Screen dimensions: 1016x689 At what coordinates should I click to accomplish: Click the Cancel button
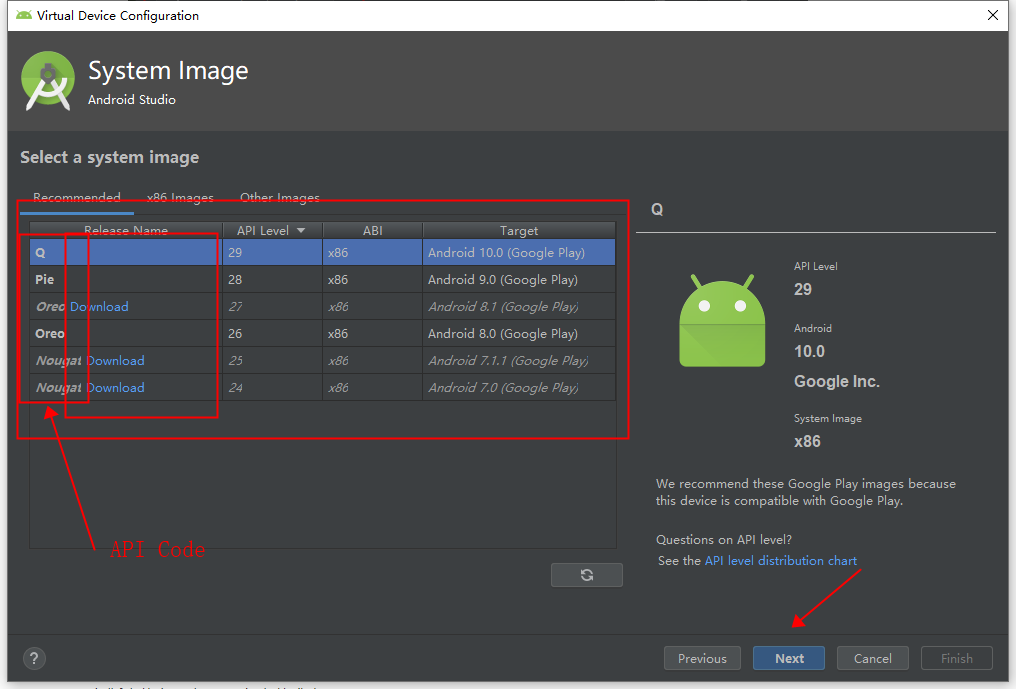(872, 658)
